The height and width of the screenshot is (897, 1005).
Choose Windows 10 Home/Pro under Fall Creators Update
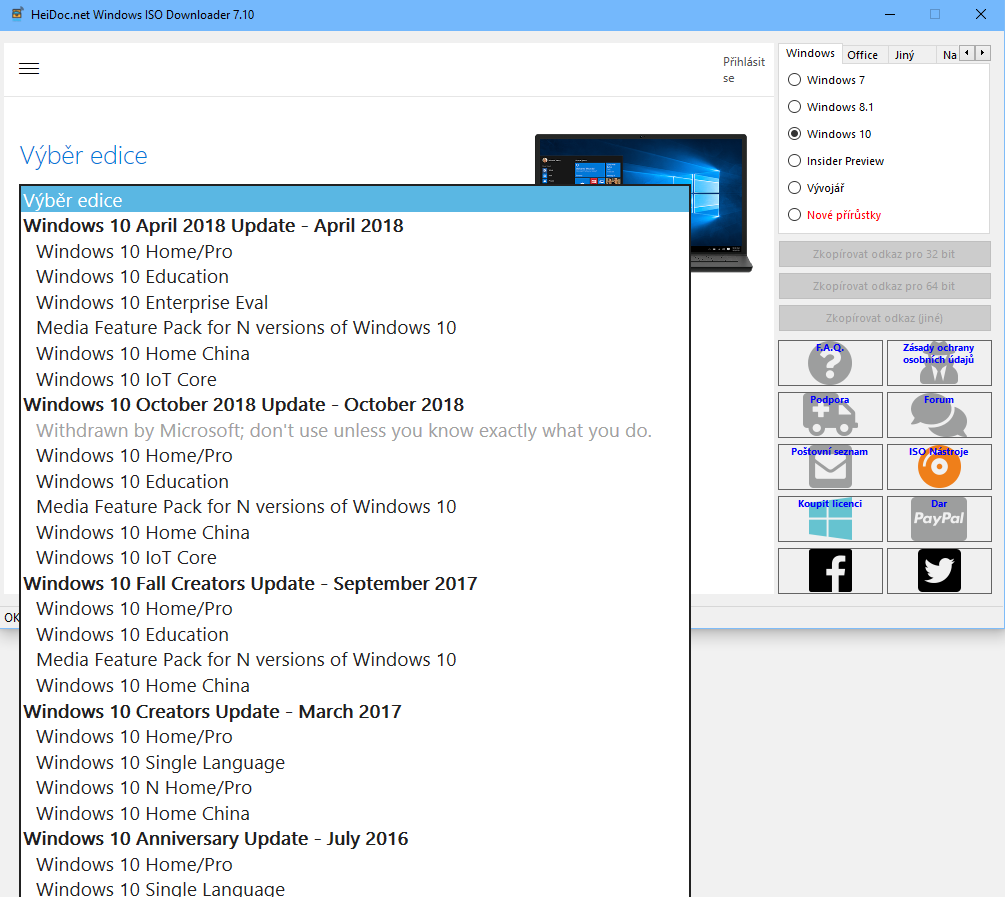(x=355, y=608)
